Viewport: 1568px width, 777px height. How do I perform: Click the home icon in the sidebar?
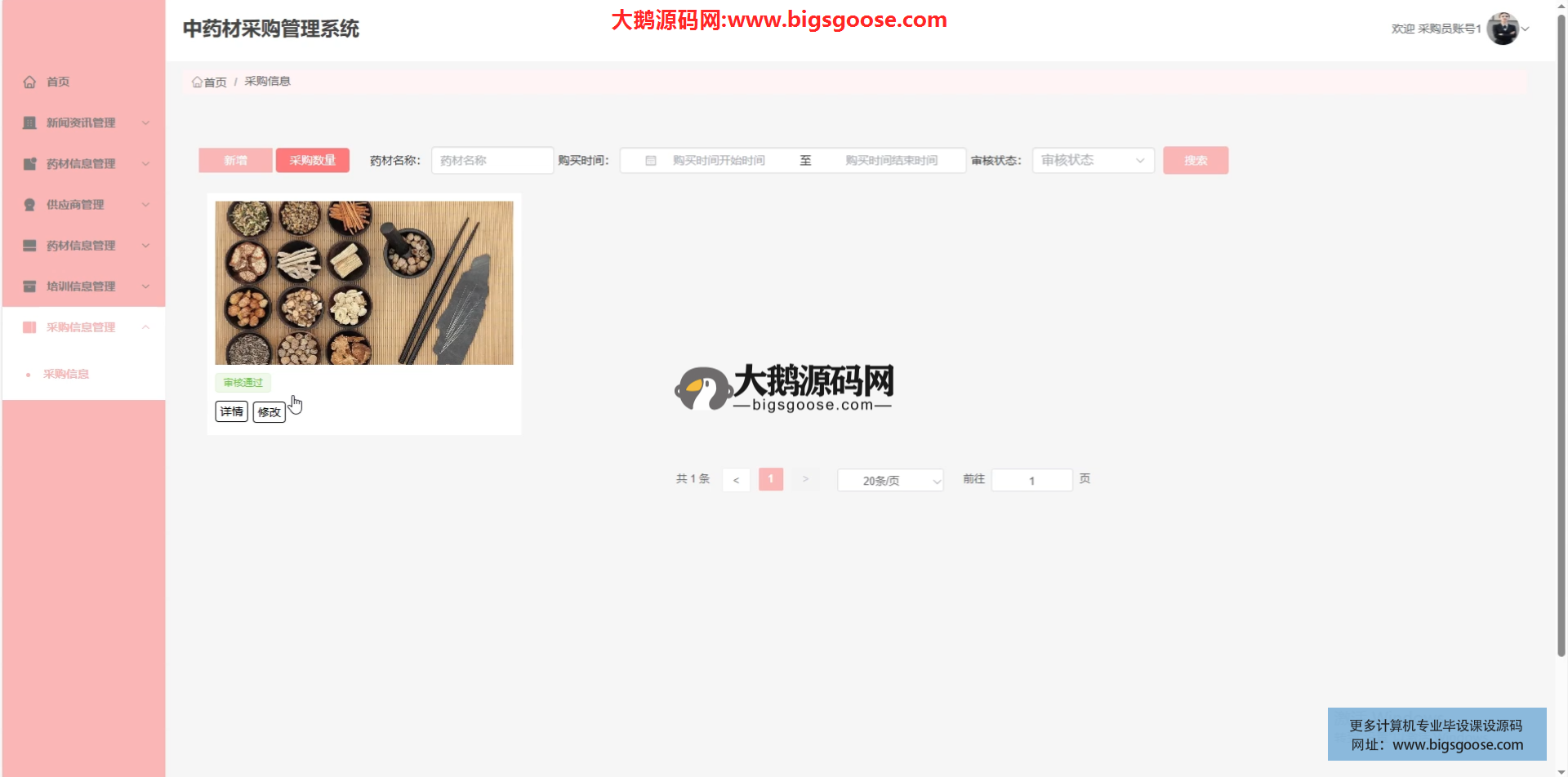click(30, 82)
